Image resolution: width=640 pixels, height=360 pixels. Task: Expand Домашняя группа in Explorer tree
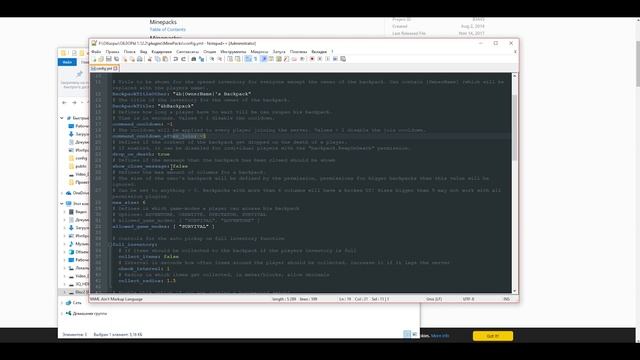[62, 313]
